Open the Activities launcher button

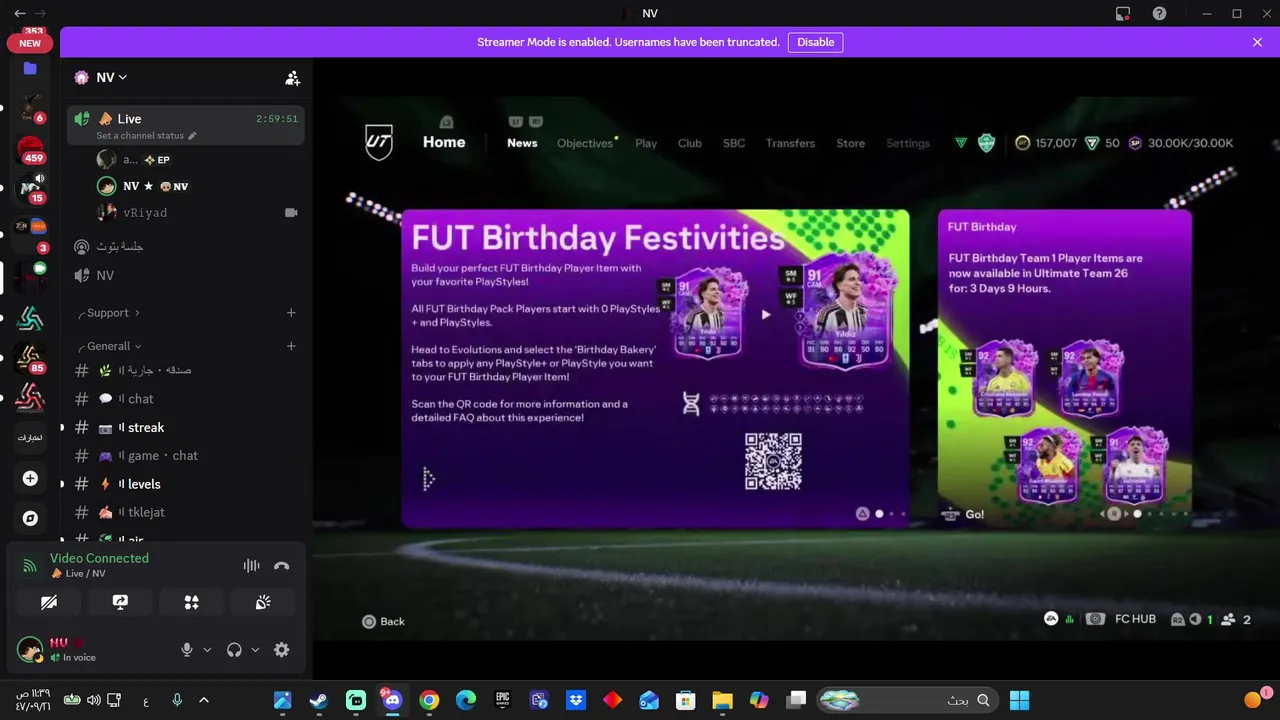191,602
